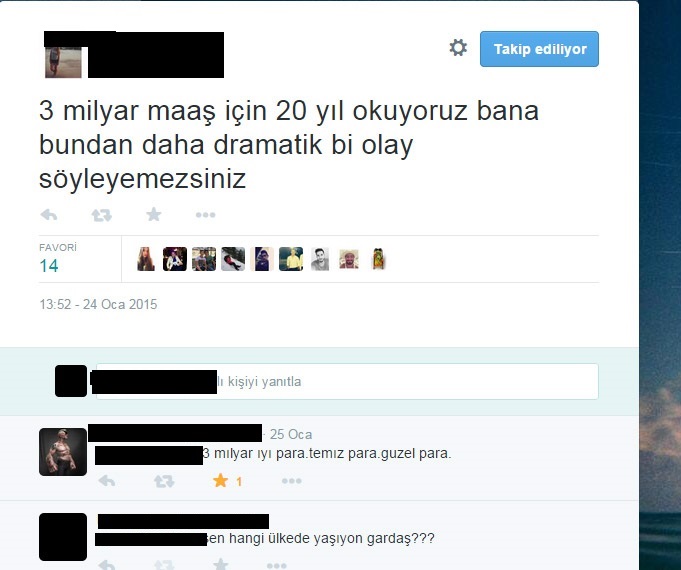Retweet the '3 milyar iyi para' comment
This screenshot has height=570, width=681.
164,481
